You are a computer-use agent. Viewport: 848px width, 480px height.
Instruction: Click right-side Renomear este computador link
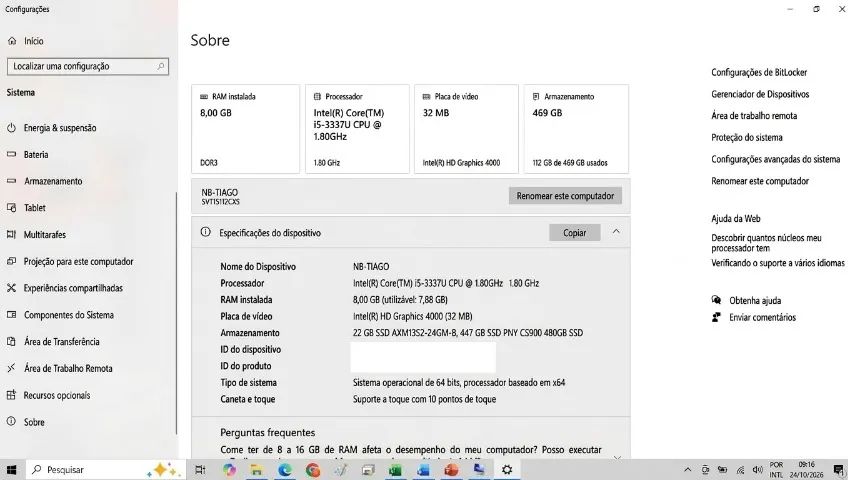click(x=760, y=181)
